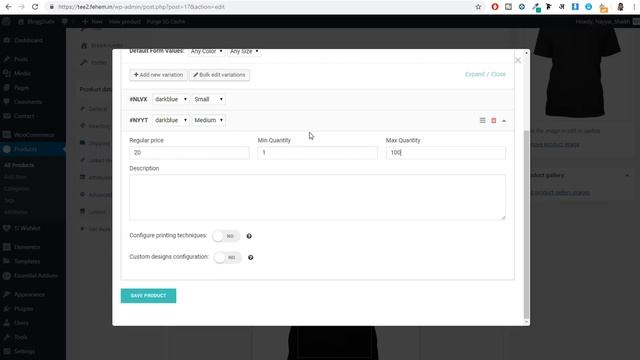Reorder the #NYYT variation with the handle icon
Viewport: 640px width, 360px height.
coord(482,120)
